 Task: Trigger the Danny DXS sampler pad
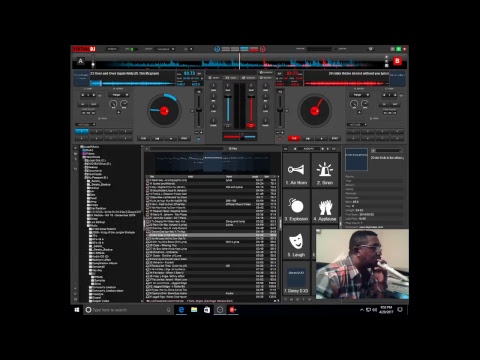tap(296, 278)
